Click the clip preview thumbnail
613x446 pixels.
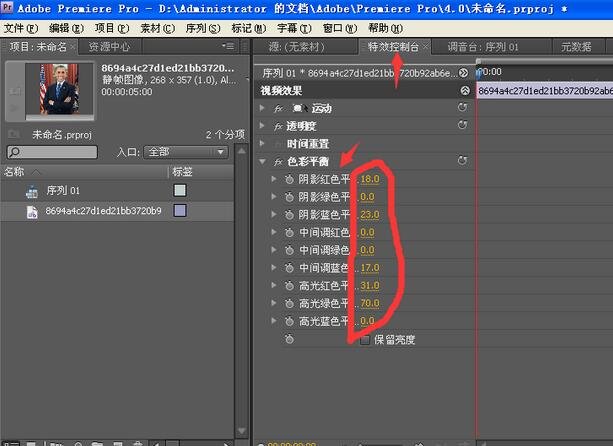[x=59, y=89]
